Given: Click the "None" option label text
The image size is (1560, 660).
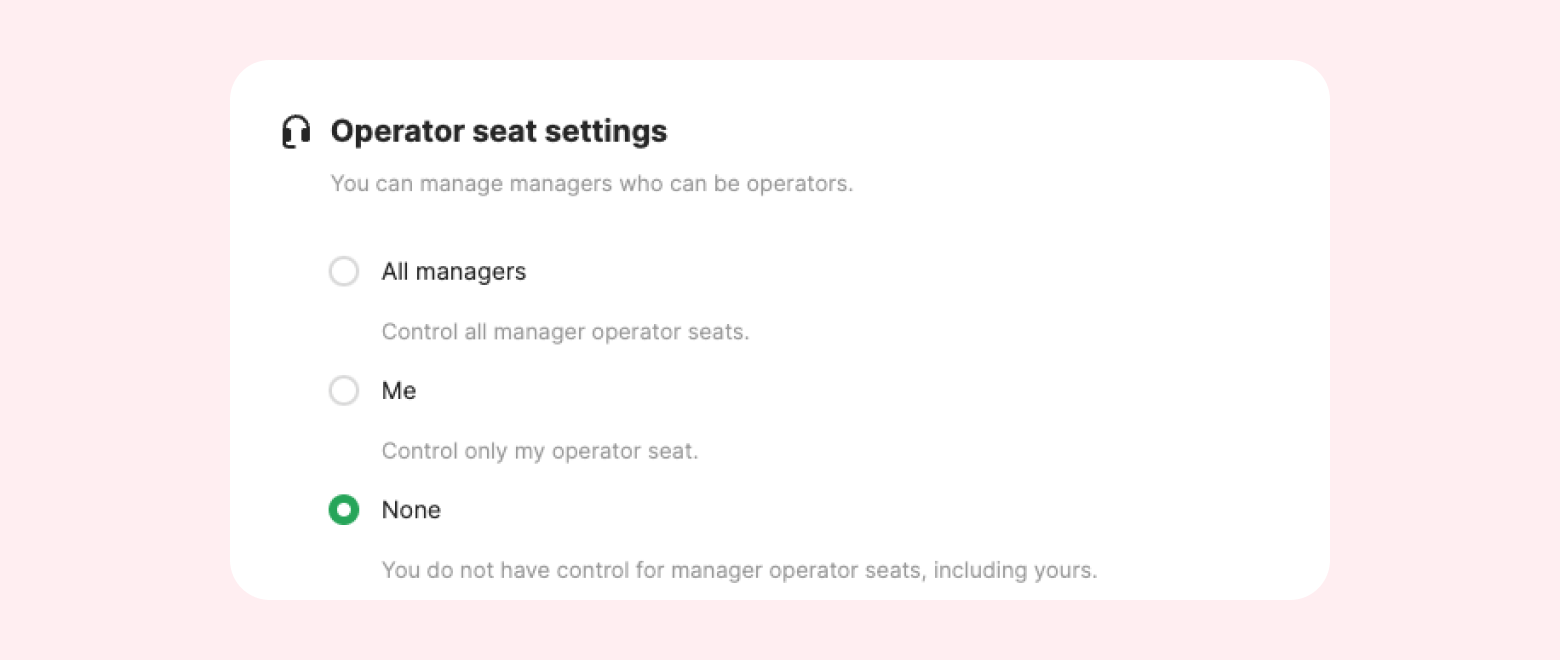Looking at the screenshot, I should 411,510.
